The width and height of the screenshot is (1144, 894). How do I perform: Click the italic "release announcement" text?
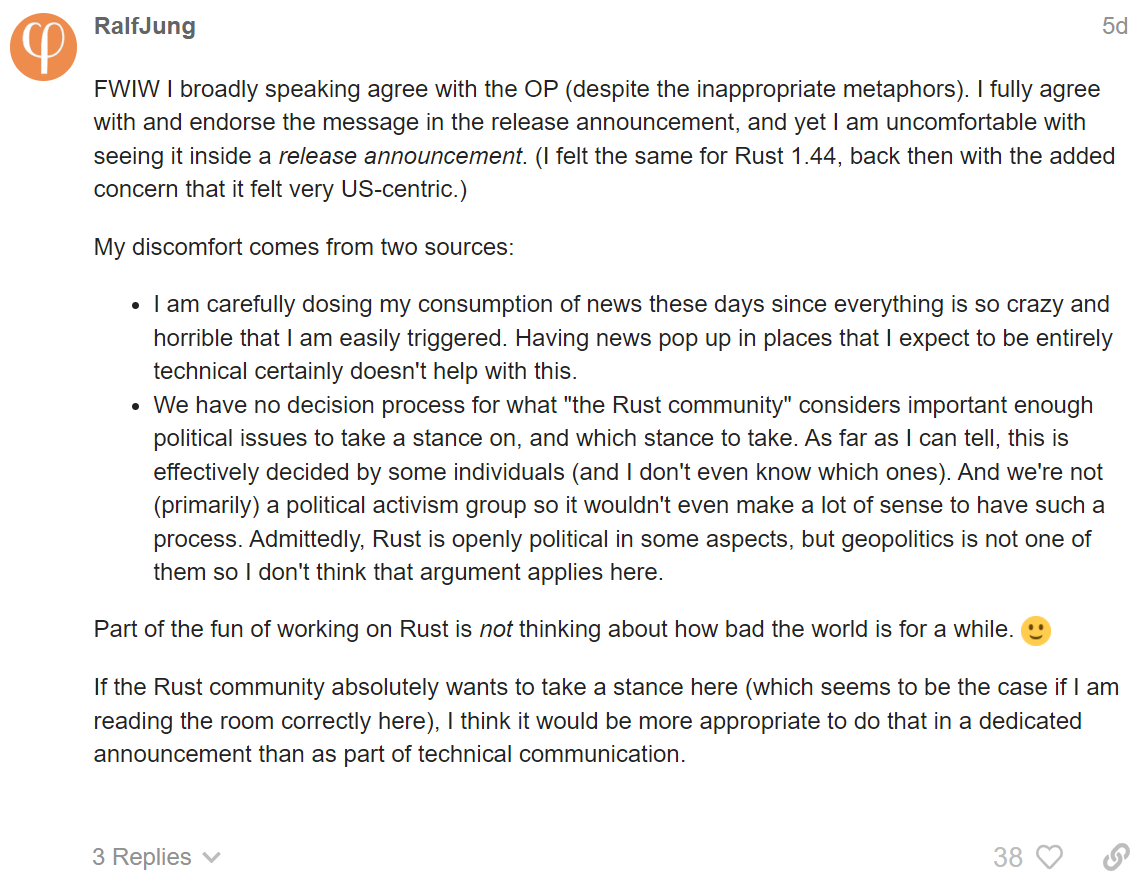400,156
